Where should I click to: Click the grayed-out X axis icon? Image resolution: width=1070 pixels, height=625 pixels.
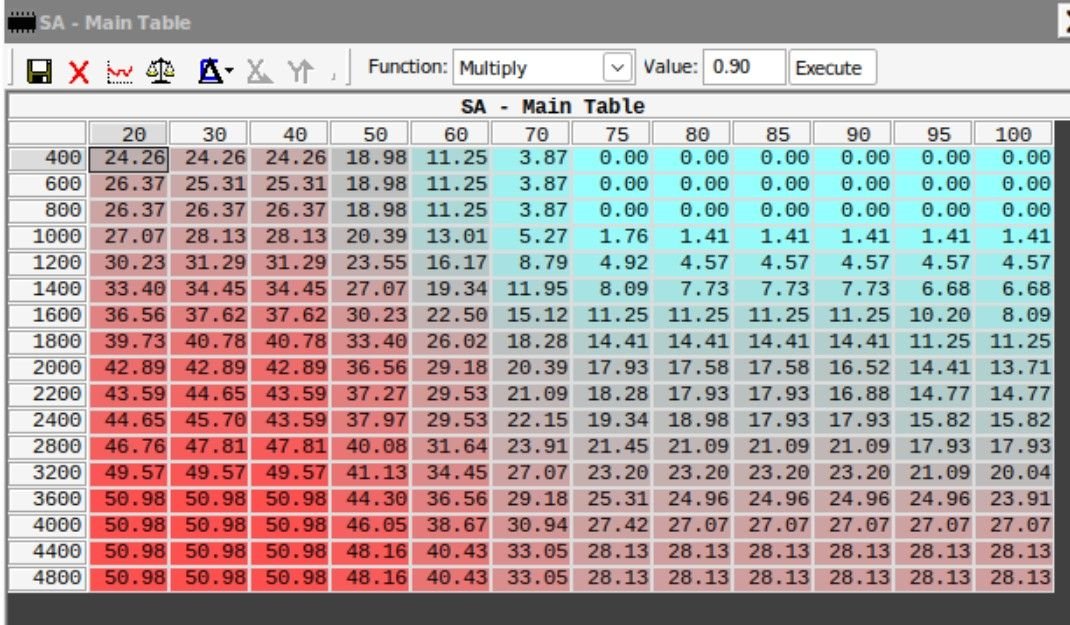coord(259,70)
